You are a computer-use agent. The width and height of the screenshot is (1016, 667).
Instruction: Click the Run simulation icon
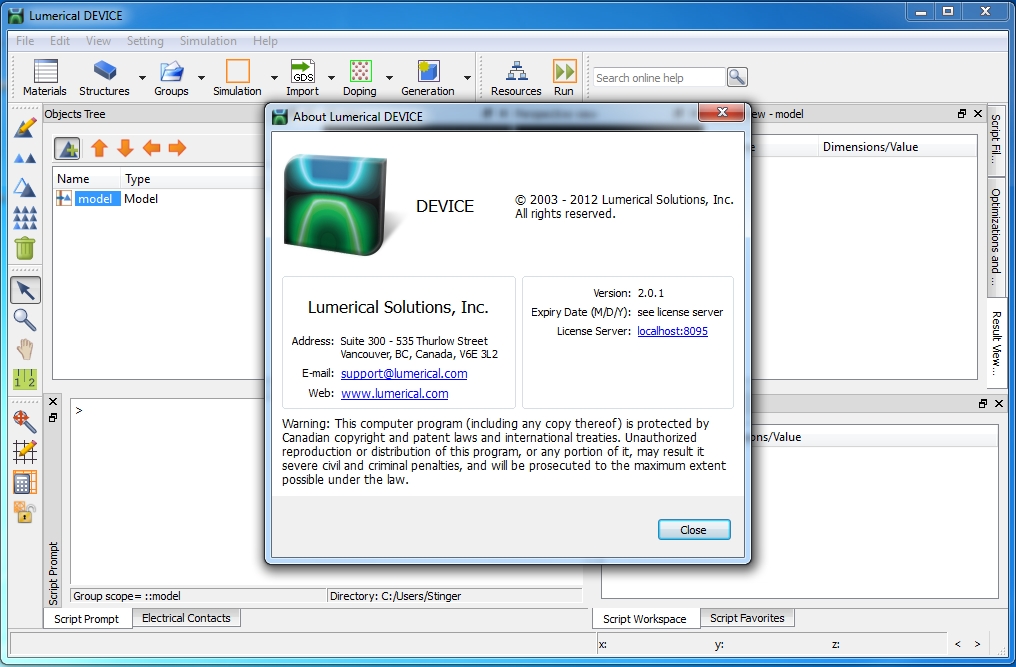[564, 71]
